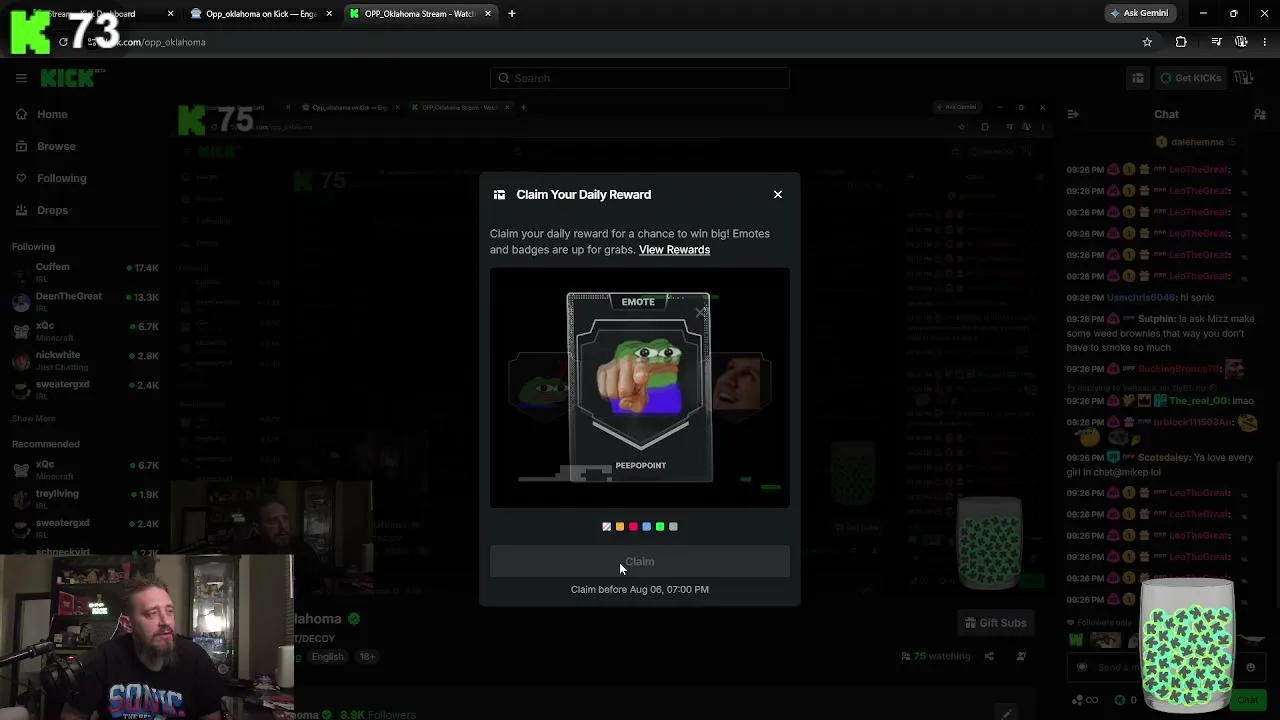Select the pink rarity color dot
Image resolution: width=1280 pixels, height=720 pixels.
pos(633,527)
